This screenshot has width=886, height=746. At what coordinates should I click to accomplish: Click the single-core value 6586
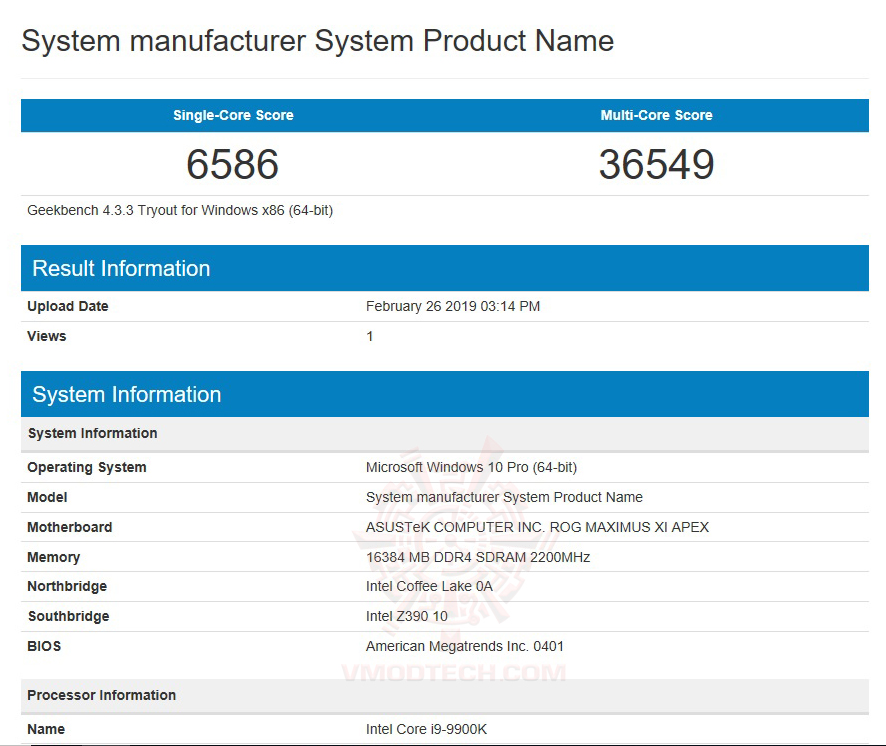tap(232, 164)
